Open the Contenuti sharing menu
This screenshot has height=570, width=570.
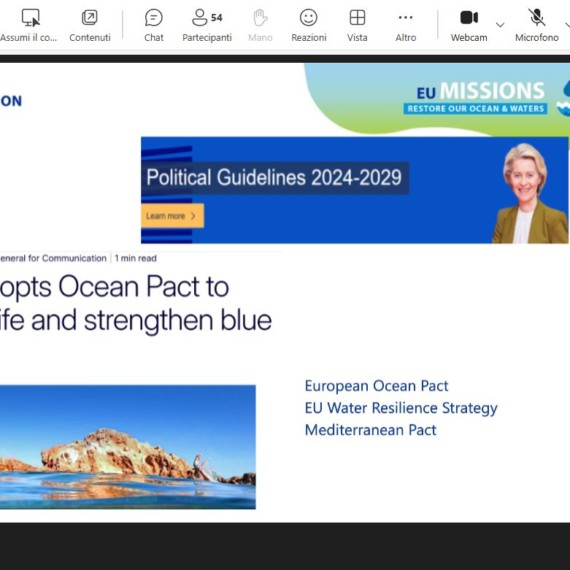tap(90, 25)
